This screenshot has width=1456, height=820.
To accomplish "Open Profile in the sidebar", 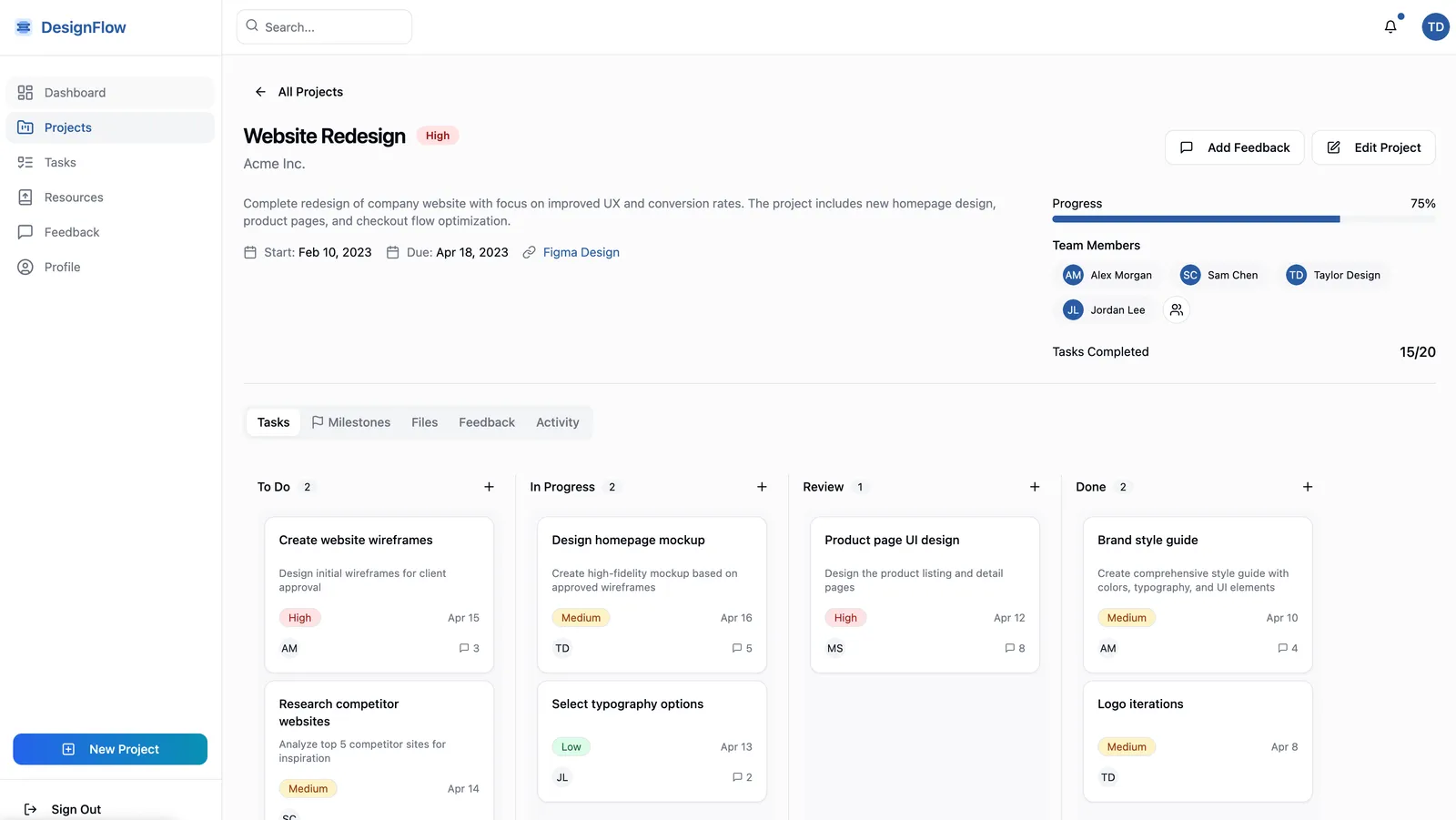I will (110, 267).
